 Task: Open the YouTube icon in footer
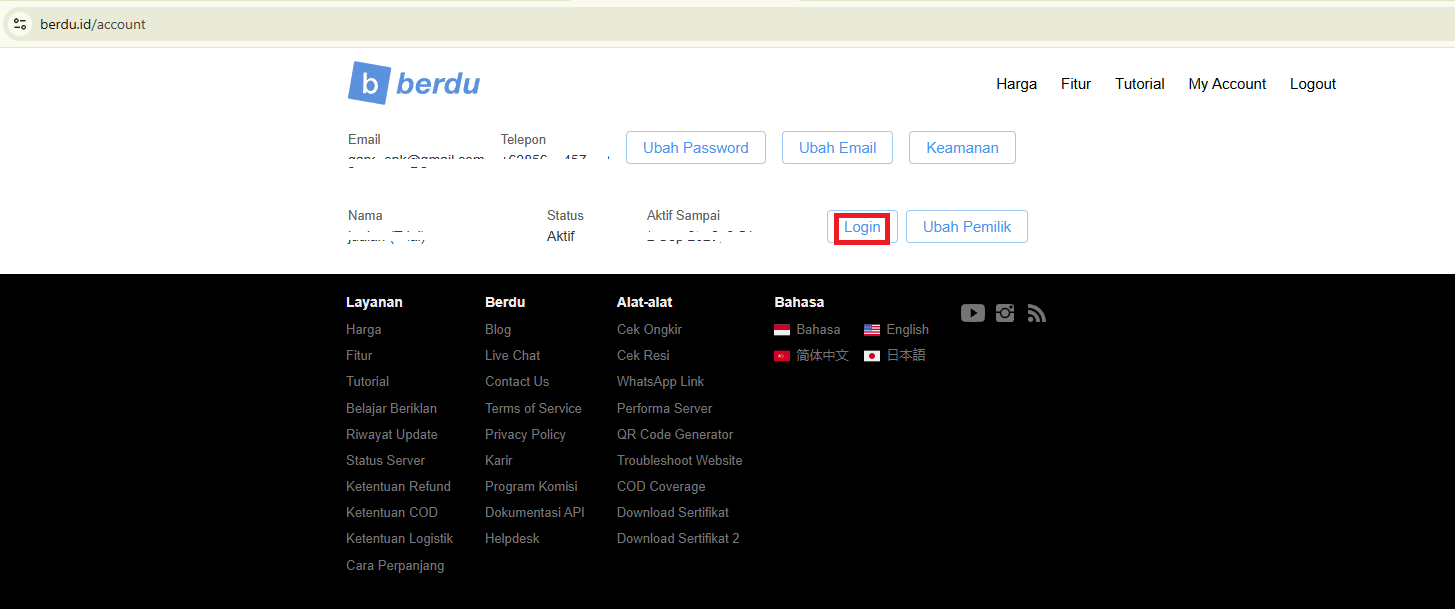pos(973,313)
